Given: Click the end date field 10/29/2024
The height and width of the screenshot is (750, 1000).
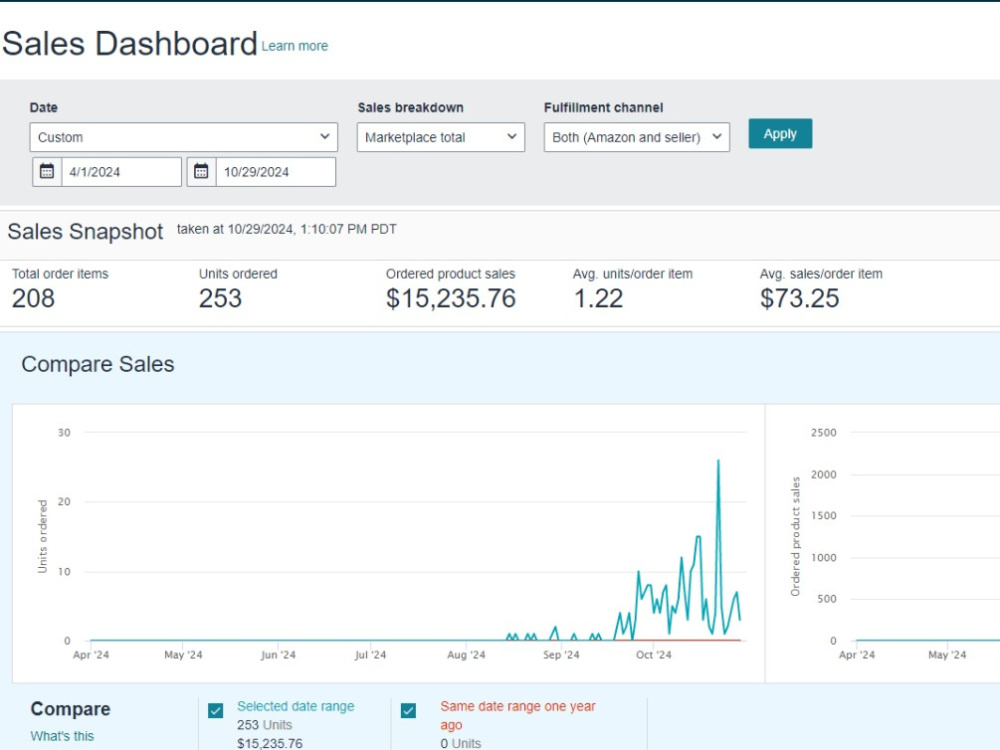Looking at the screenshot, I should (x=276, y=172).
